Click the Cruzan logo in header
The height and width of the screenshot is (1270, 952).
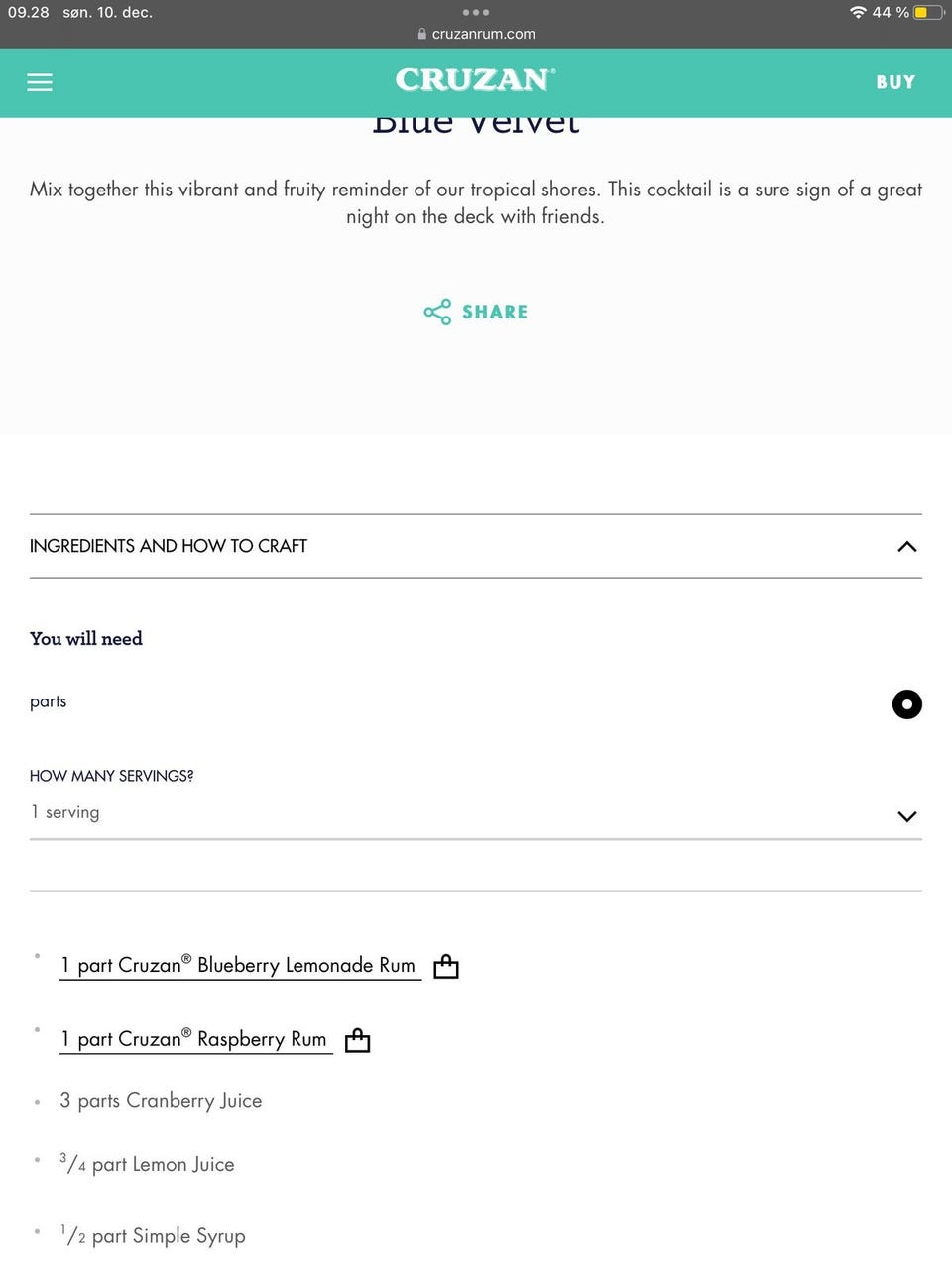tap(476, 80)
